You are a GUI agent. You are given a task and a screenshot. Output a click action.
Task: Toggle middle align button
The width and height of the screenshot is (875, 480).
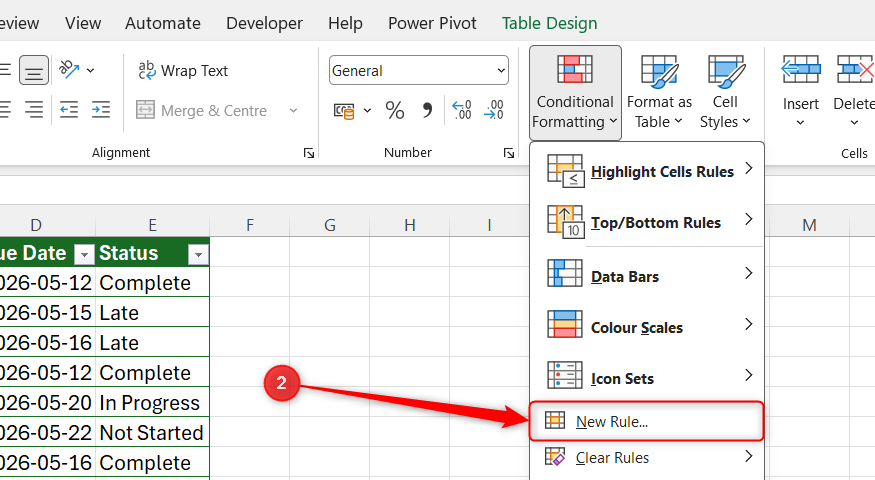33,70
